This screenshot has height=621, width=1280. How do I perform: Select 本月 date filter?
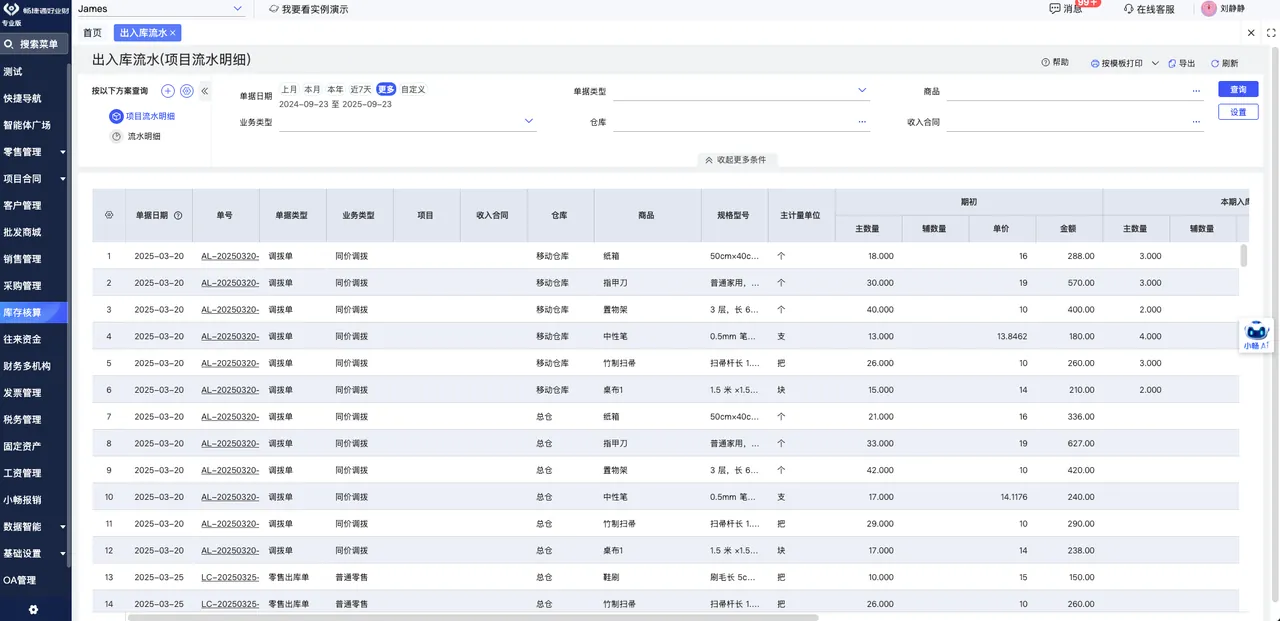point(312,89)
